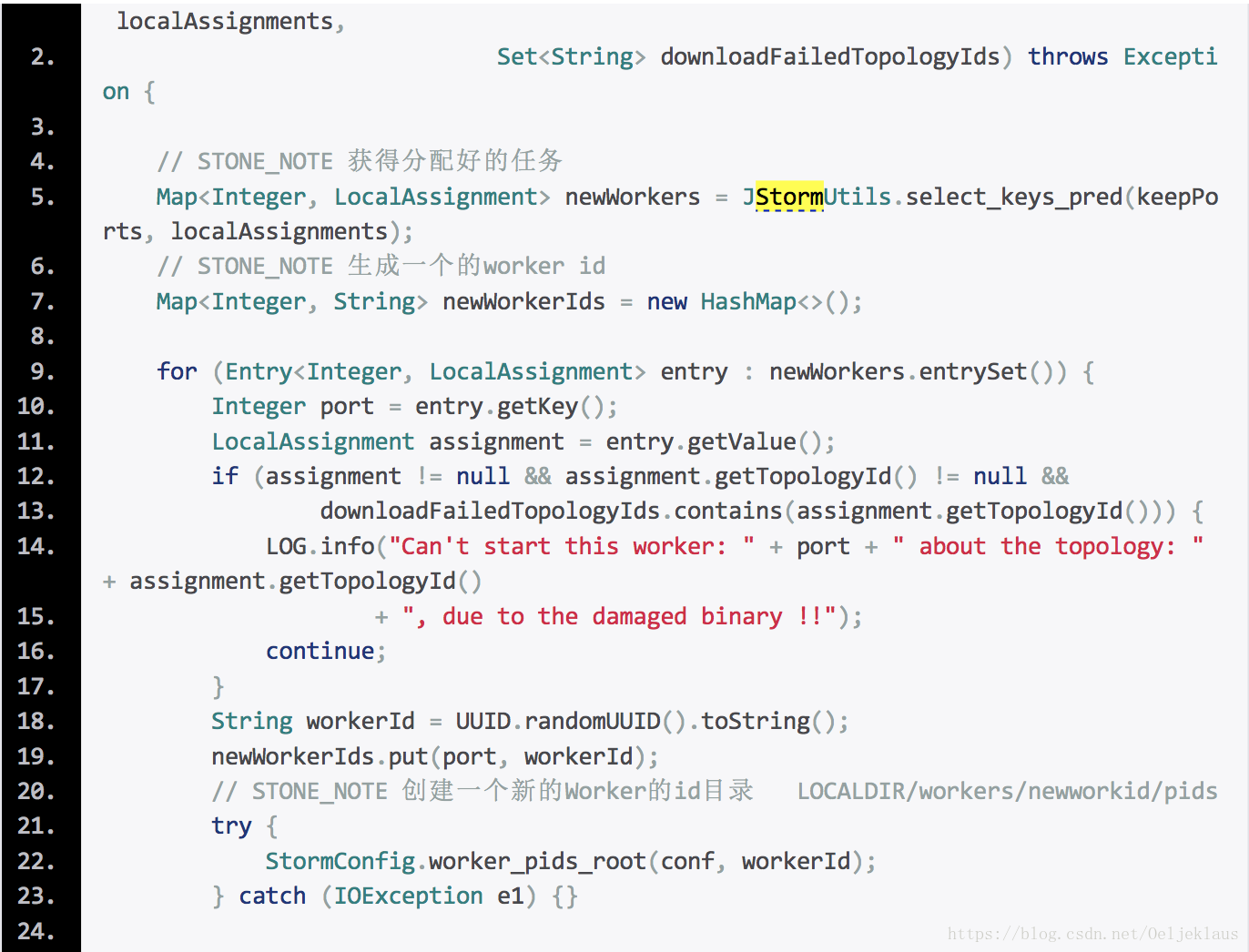
Task: Click the comment "// STONE_NOTE 获得分配好的任务"
Action: [x=360, y=161]
